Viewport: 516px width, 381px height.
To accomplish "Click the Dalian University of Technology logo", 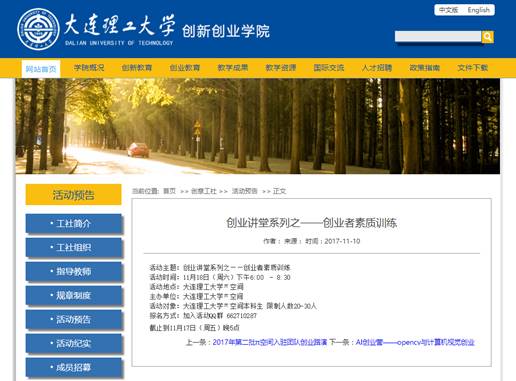I will coord(38,29).
